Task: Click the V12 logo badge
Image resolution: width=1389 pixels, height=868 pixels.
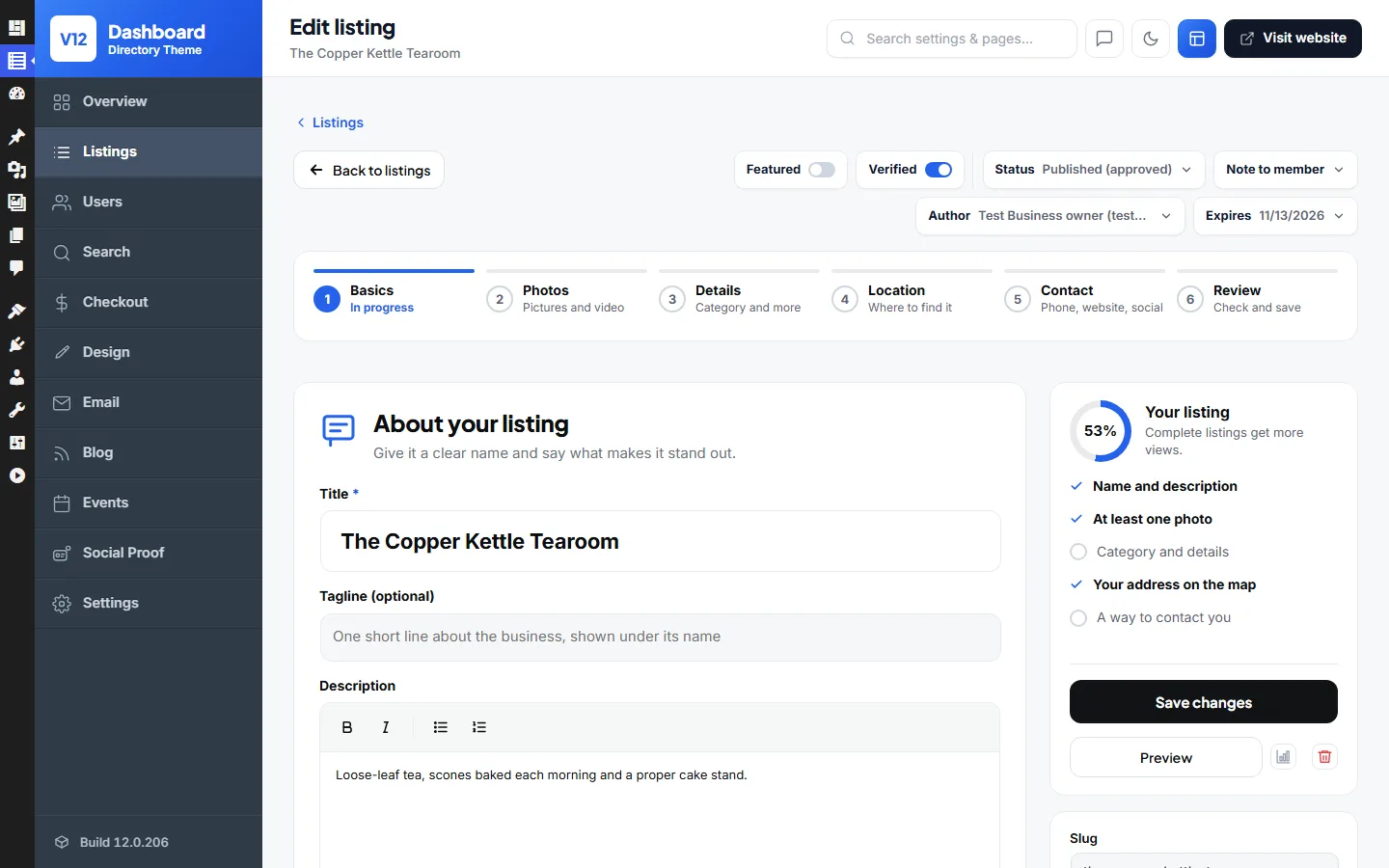Action: coord(73,39)
